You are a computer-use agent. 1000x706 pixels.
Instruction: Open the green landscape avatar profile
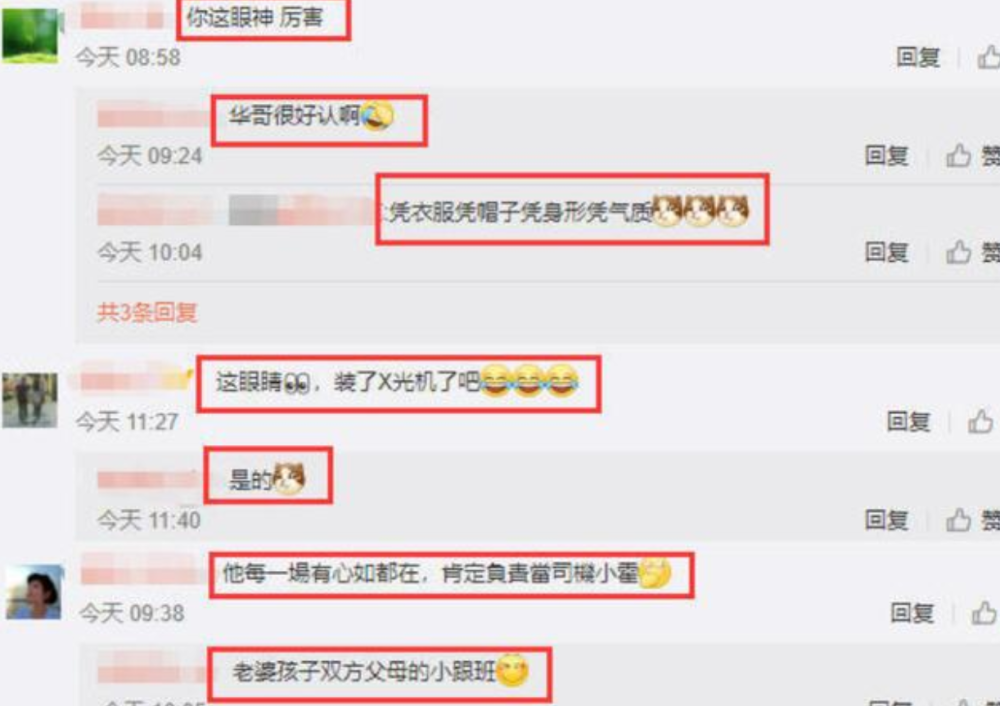30,35
